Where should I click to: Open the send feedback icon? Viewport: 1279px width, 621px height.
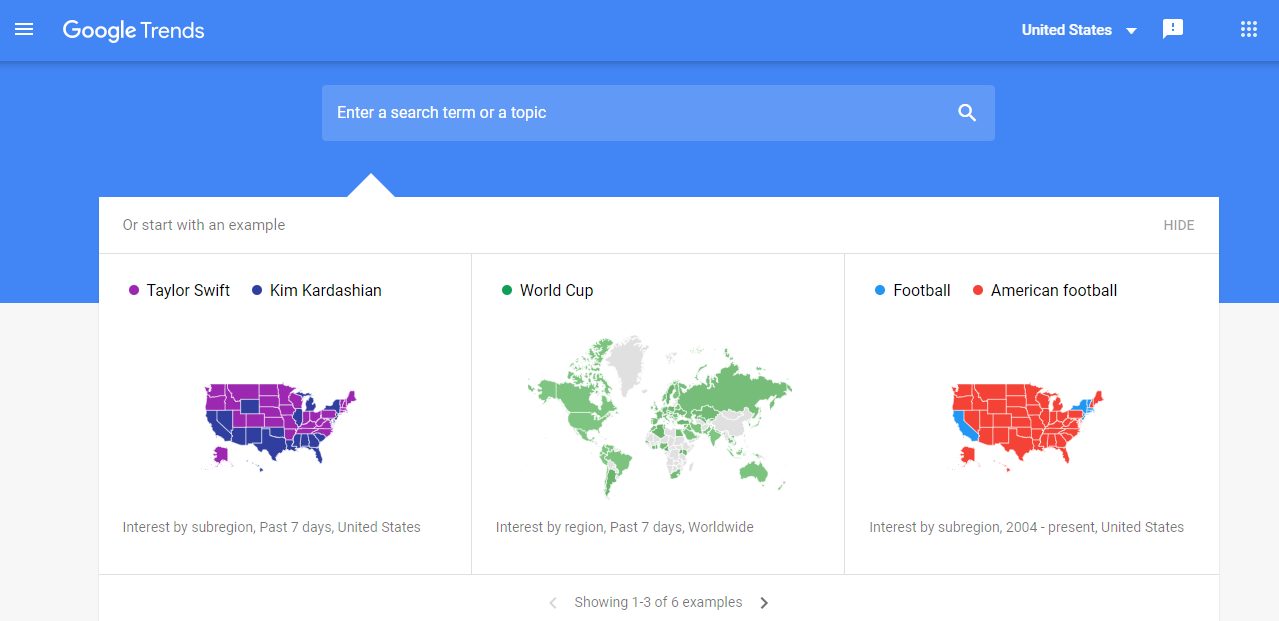pos(1172,29)
